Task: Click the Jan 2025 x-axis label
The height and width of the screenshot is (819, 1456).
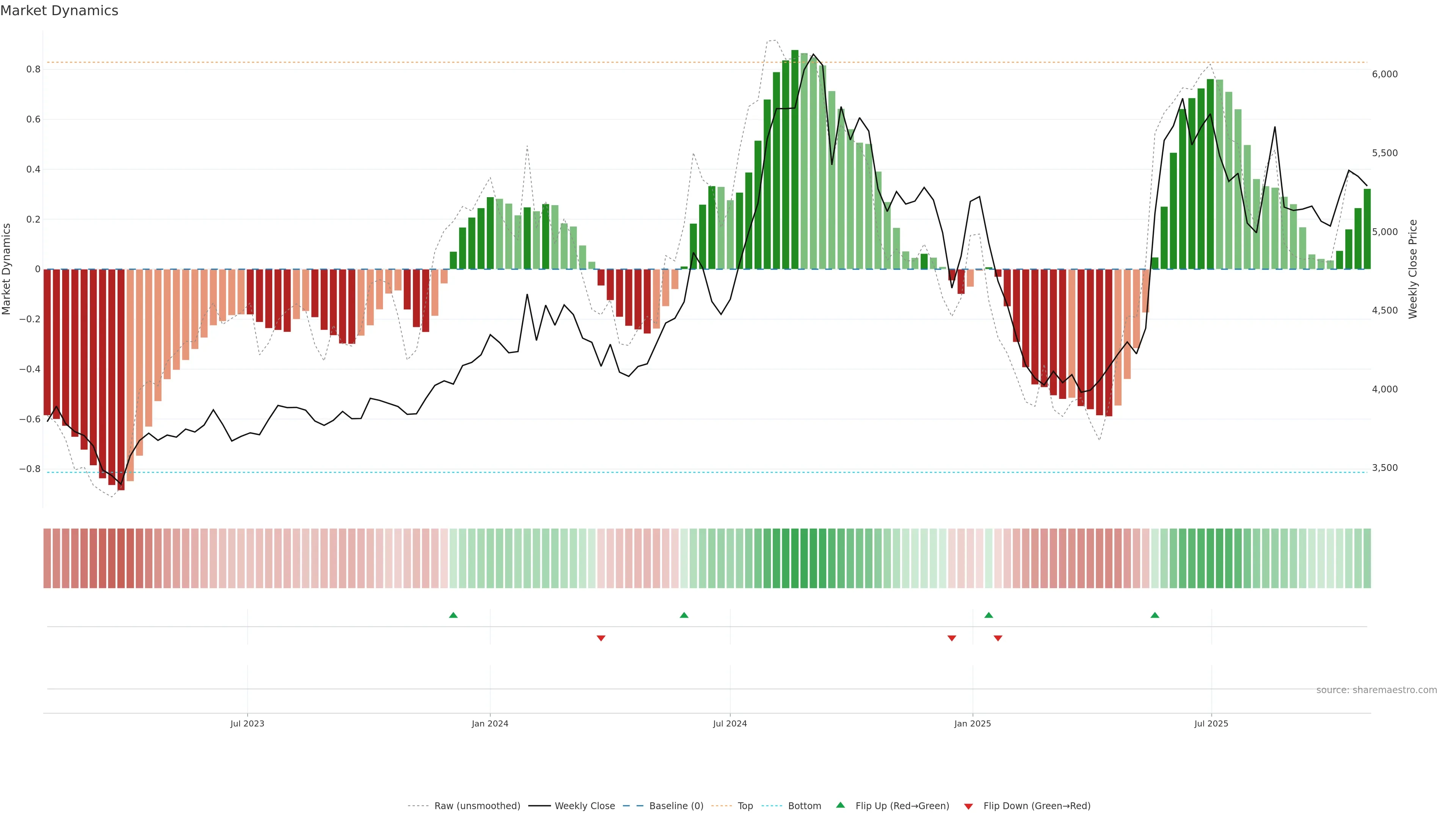Action: (x=972, y=723)
